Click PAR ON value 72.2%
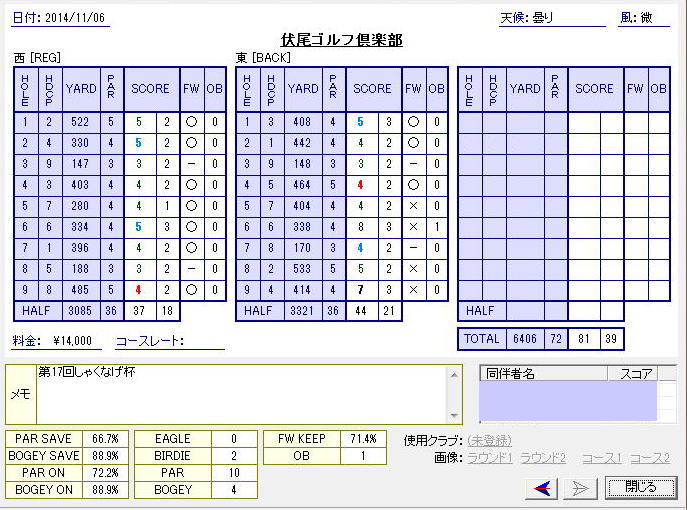Viewport: 687px width, 510px height. 105,473
